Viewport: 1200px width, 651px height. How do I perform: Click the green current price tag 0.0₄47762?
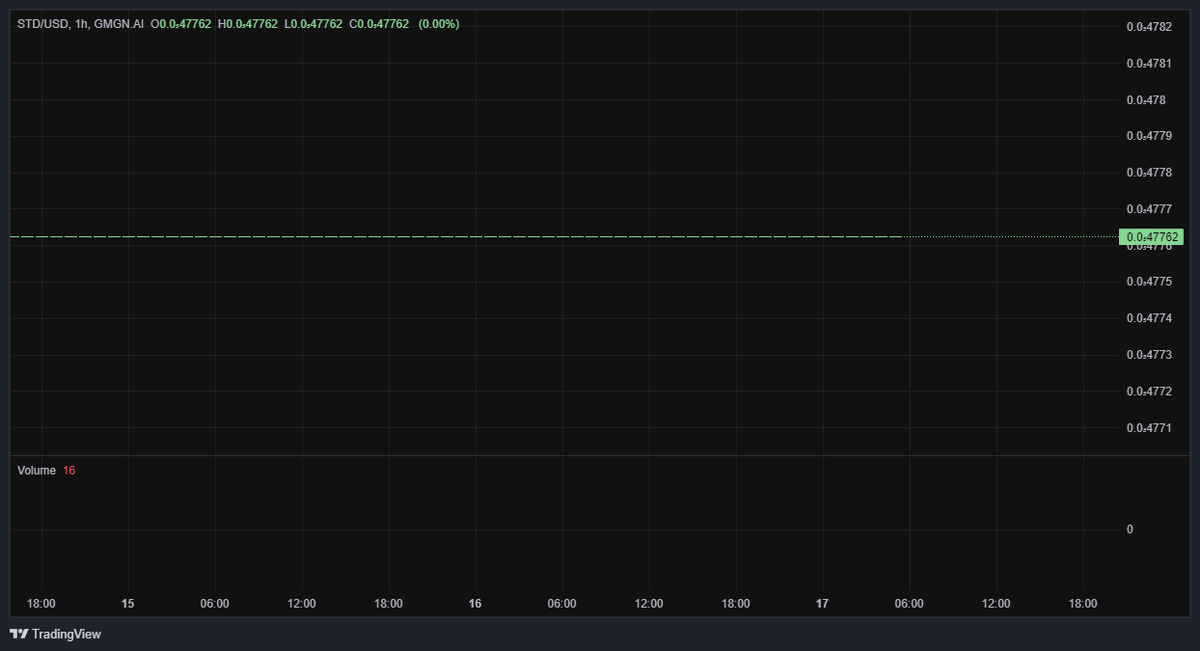(1151, 237)
